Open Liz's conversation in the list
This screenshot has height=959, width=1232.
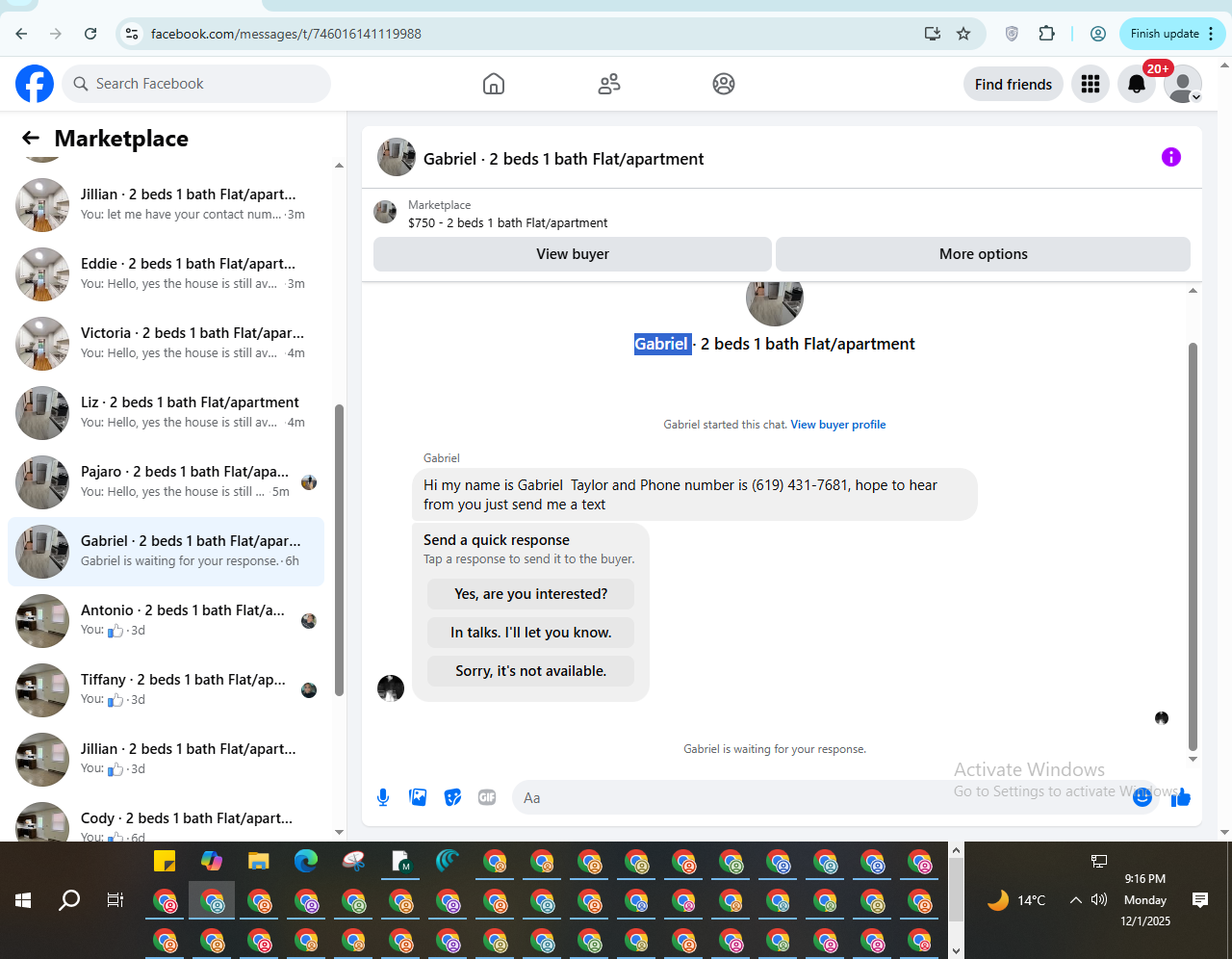[x=166, y=412]
